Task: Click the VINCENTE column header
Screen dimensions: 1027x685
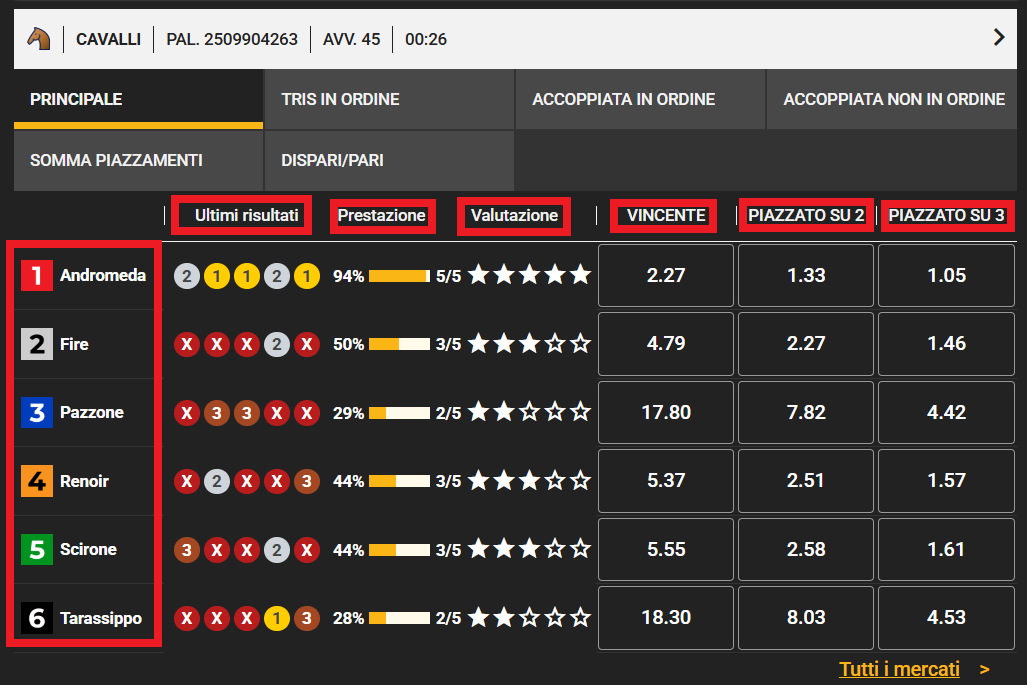Action: (x=665, y=215)
